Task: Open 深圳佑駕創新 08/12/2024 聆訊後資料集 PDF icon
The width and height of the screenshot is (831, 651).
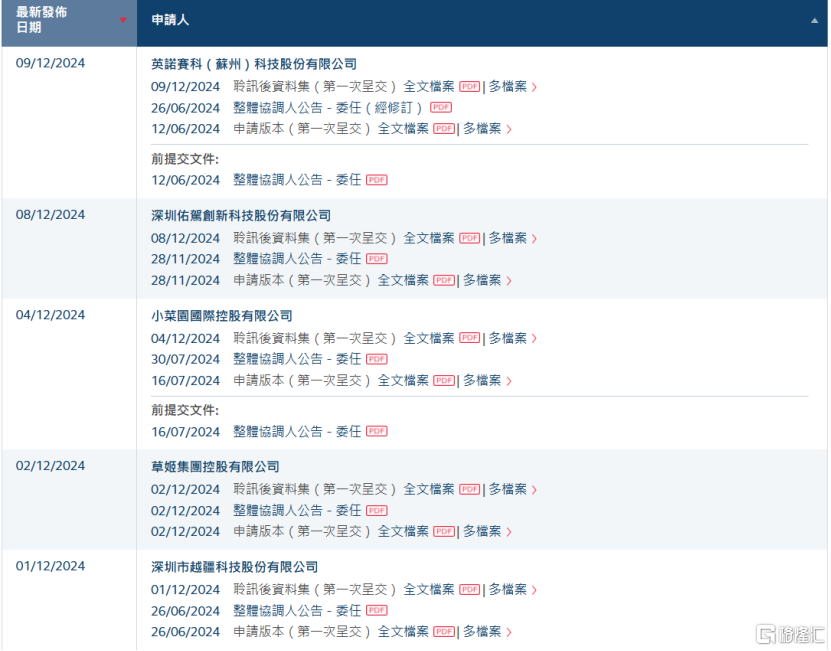Action: (x=470, y=238)
